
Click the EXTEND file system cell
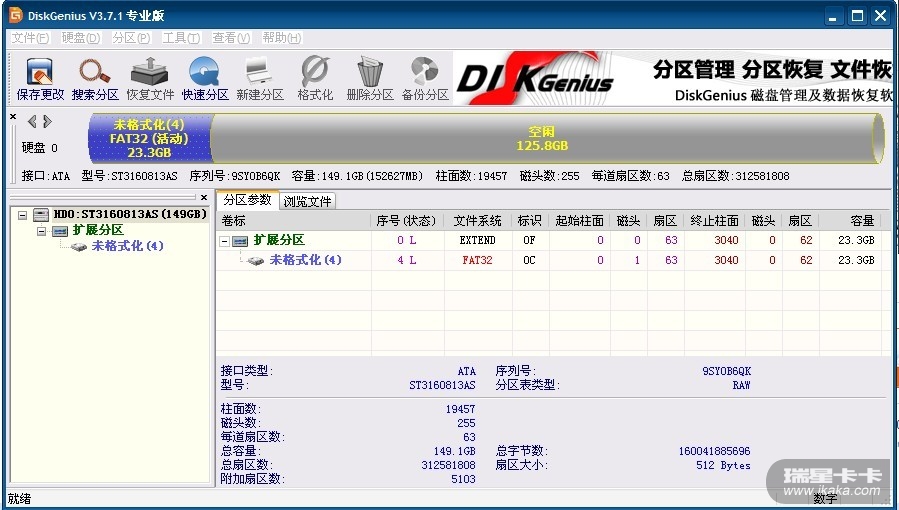pos(478,241)
